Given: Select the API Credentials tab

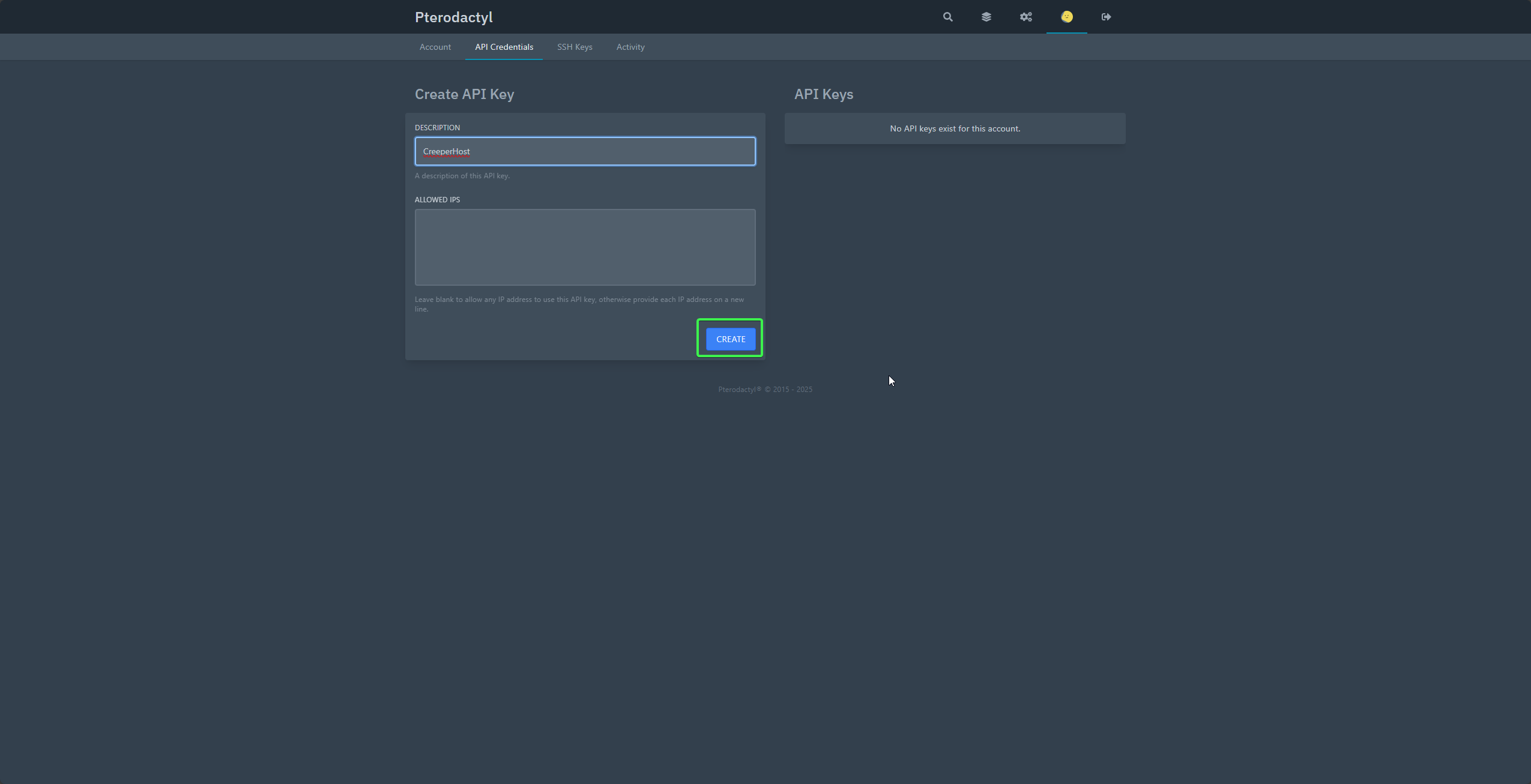Looking at the screenshot, I should tap(504, 47).
